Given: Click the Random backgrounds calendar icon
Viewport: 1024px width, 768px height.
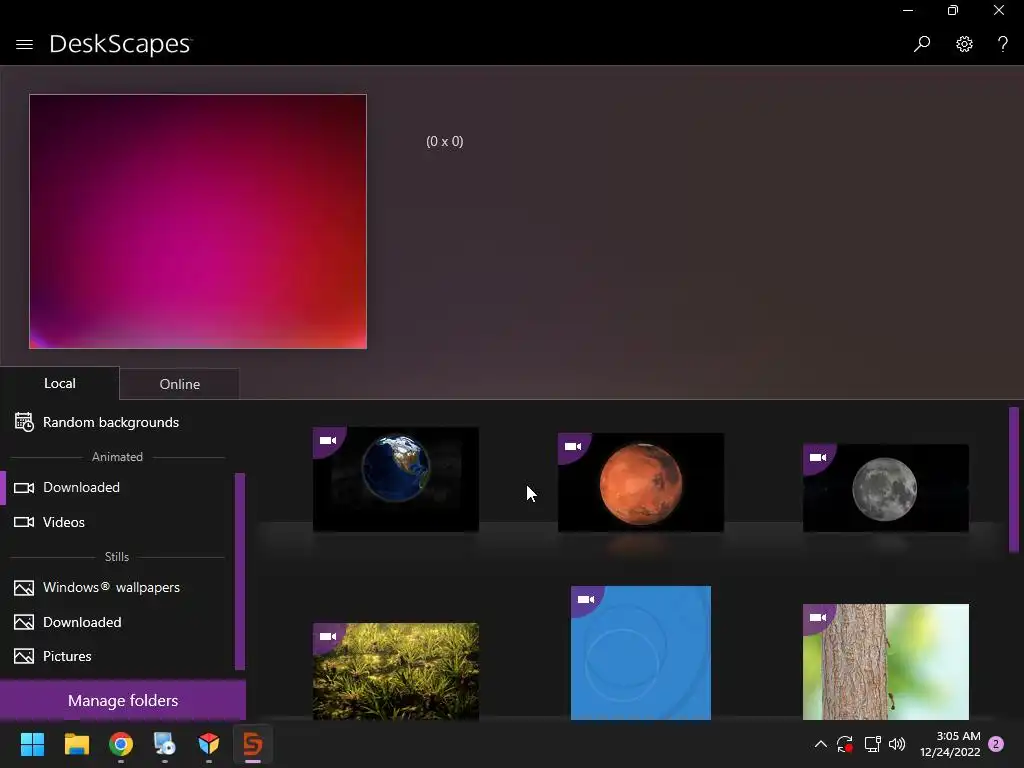Looking at the screenshot, I should (x=24, y=422).
